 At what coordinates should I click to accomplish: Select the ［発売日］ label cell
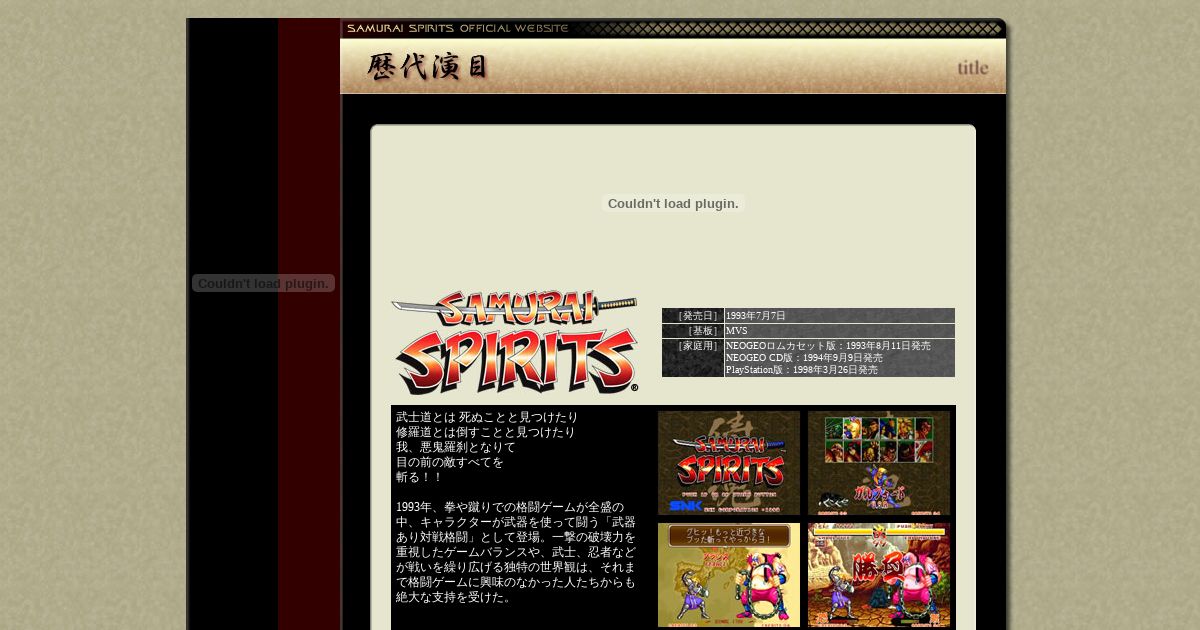tap(692, 316)
